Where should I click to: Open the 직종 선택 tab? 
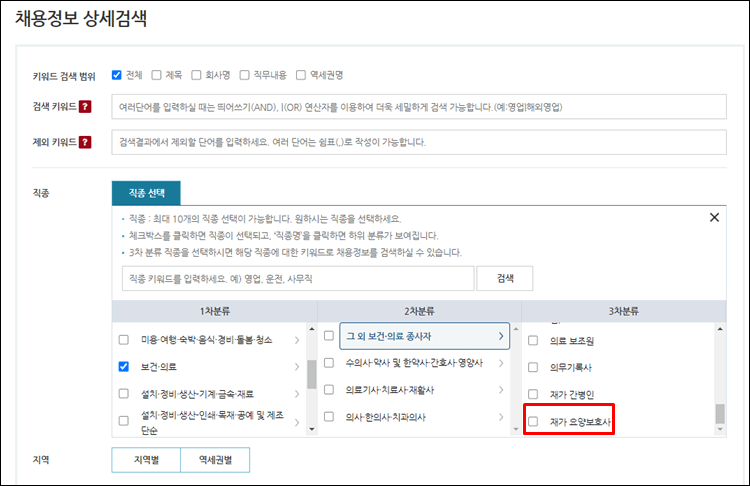[146, 191]
